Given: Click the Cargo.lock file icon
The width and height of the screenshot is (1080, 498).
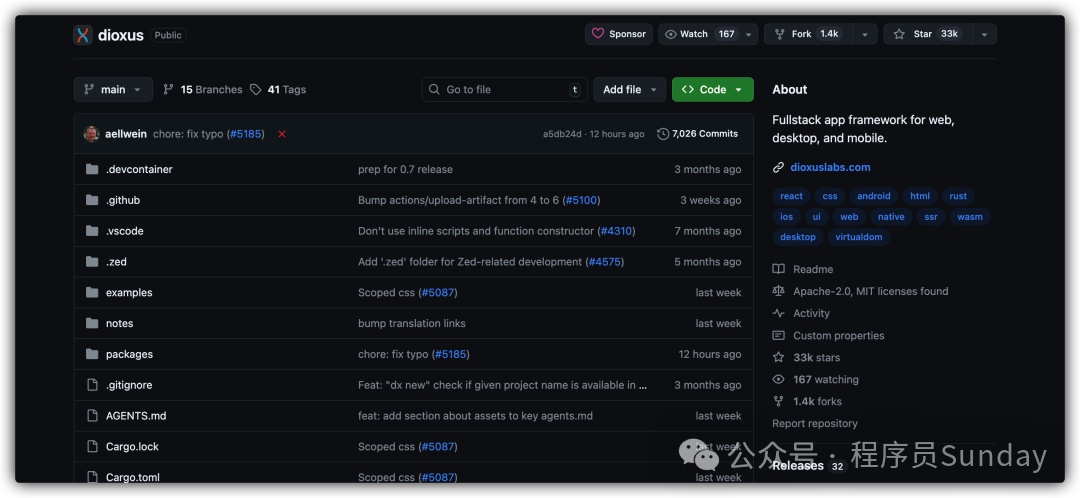Looking at the screenshot, I should pyautogui.click(x=92, y=447).
